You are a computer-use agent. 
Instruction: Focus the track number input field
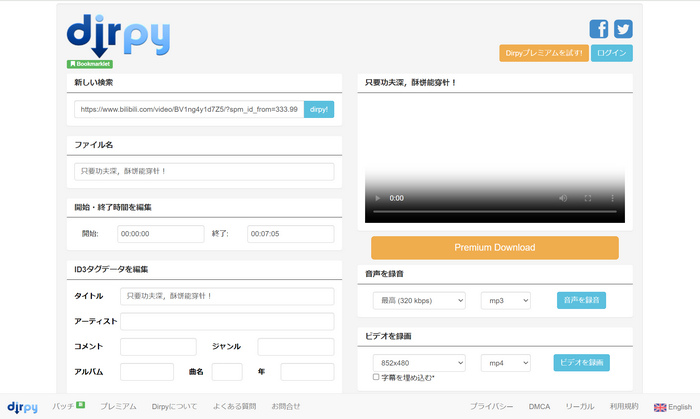pos(227,372)
